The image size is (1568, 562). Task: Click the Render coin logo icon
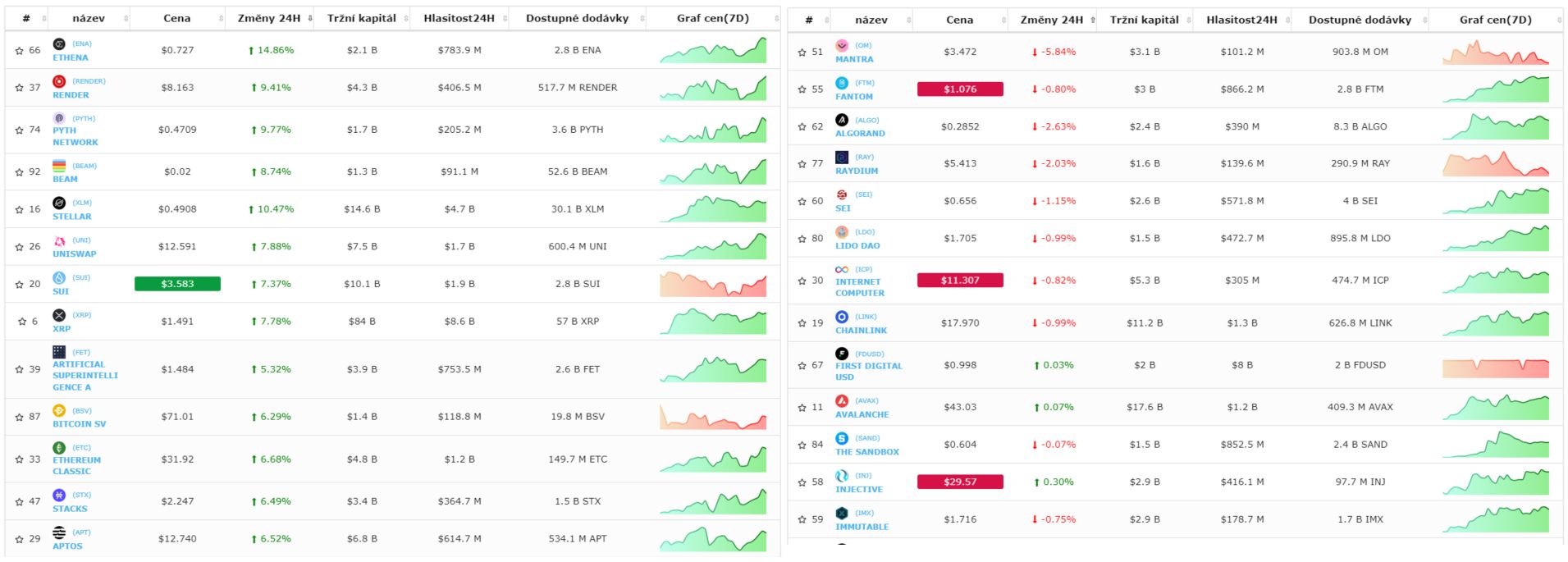point(59,81)
